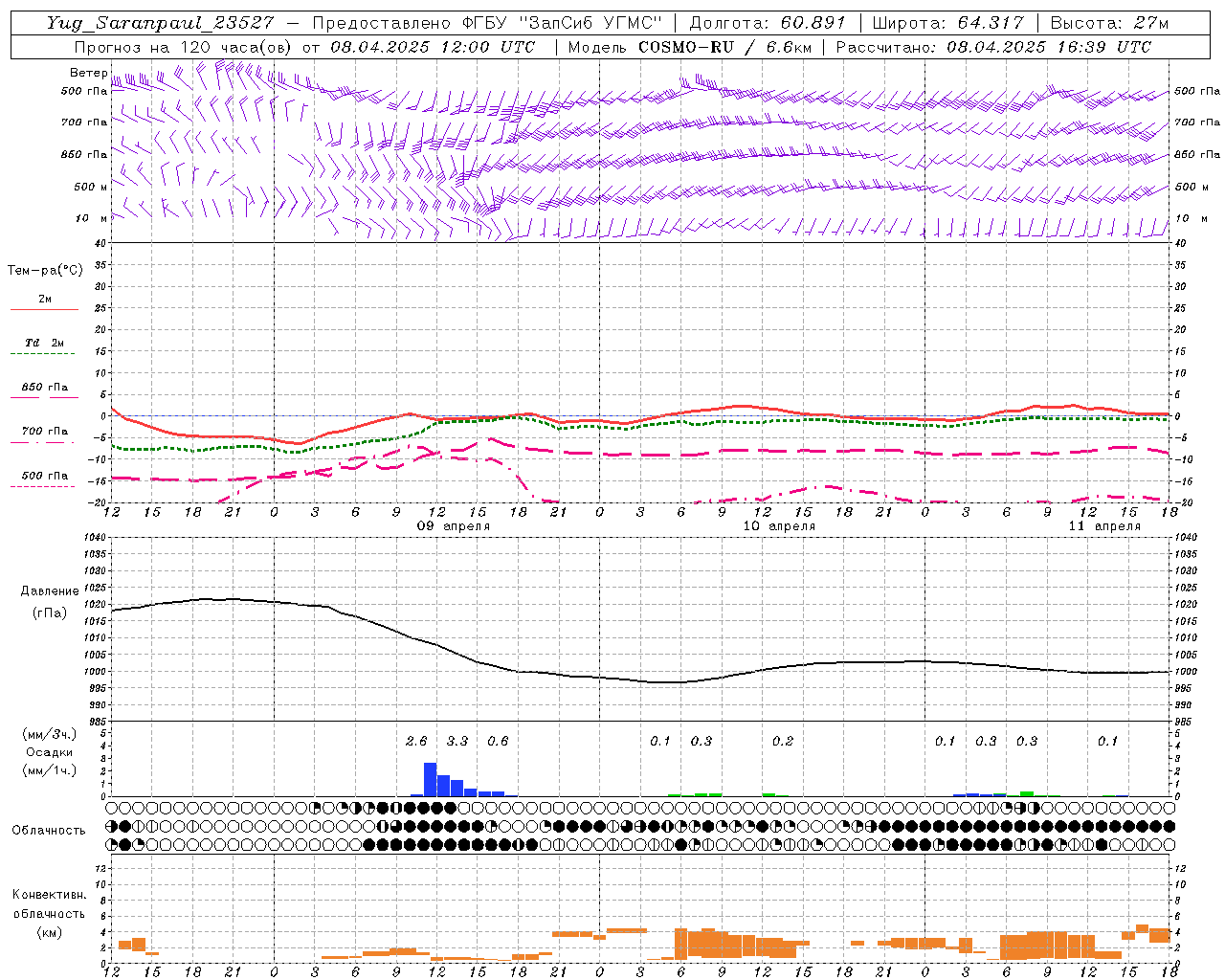The height and width of the screenshot is (980, 1225).
Task: Click the 'Тем-ра(°C)' temperature panel label
Action: [x=45, y=271]
